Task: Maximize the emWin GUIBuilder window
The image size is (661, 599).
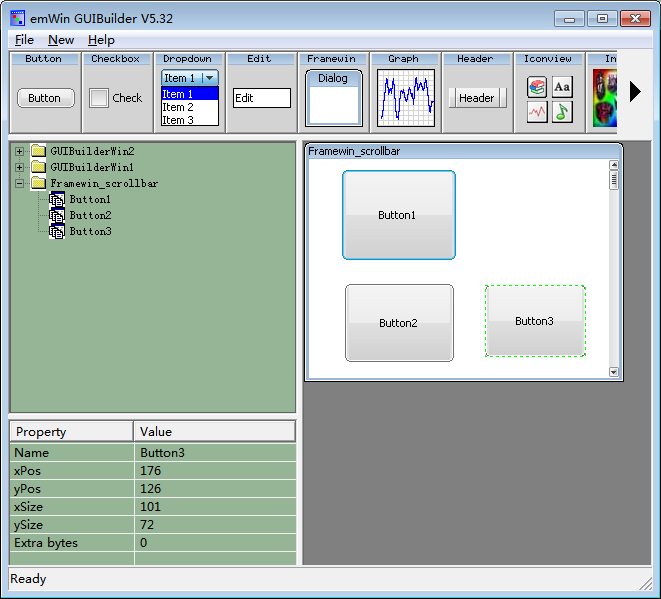Action: [x=602, y=19]
